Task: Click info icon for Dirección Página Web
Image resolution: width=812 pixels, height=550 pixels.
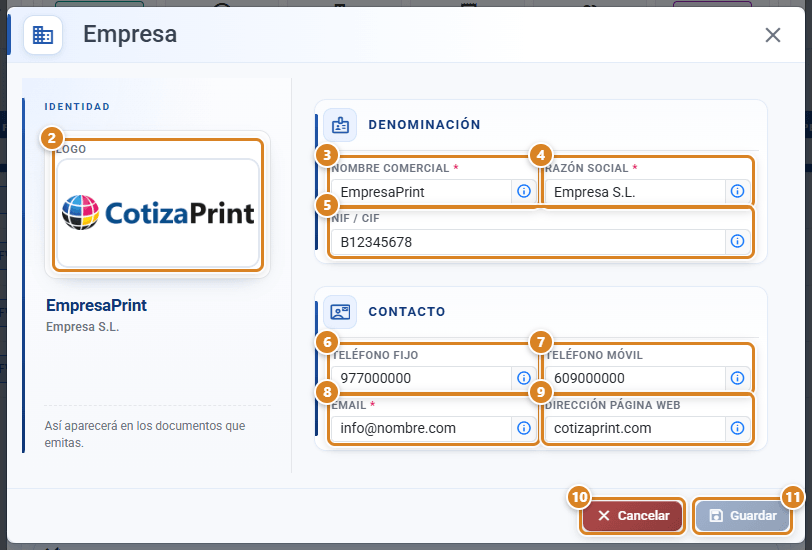Action: point(737,428)
